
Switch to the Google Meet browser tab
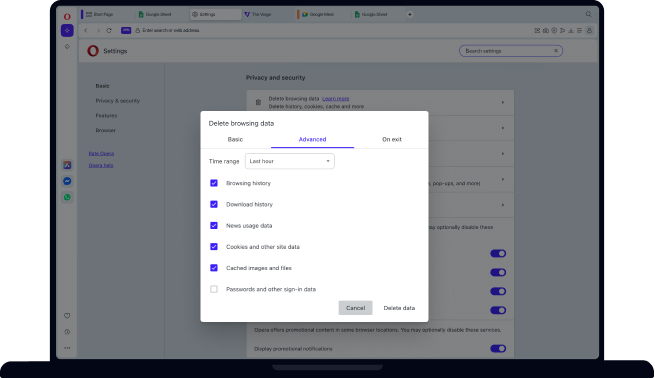click(323, 14)
